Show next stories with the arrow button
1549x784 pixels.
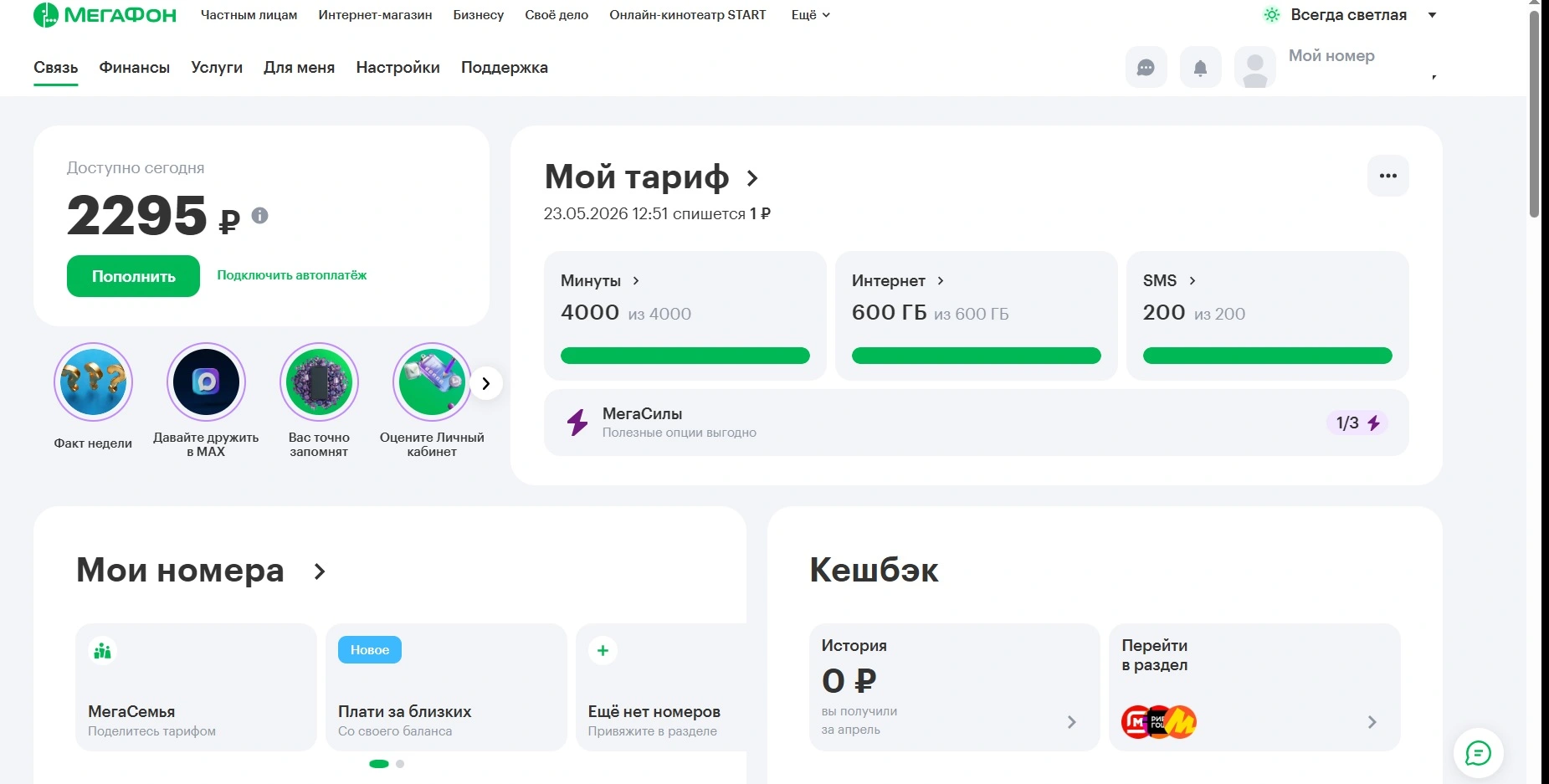[x=486, y=383]
